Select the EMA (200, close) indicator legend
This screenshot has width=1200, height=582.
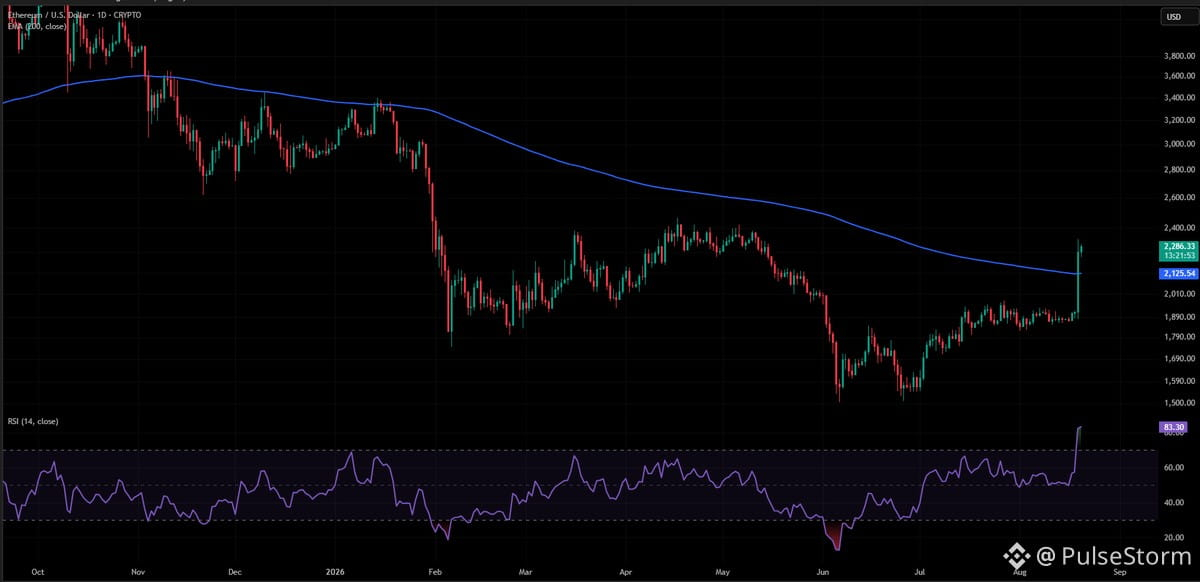click(37, 27)
